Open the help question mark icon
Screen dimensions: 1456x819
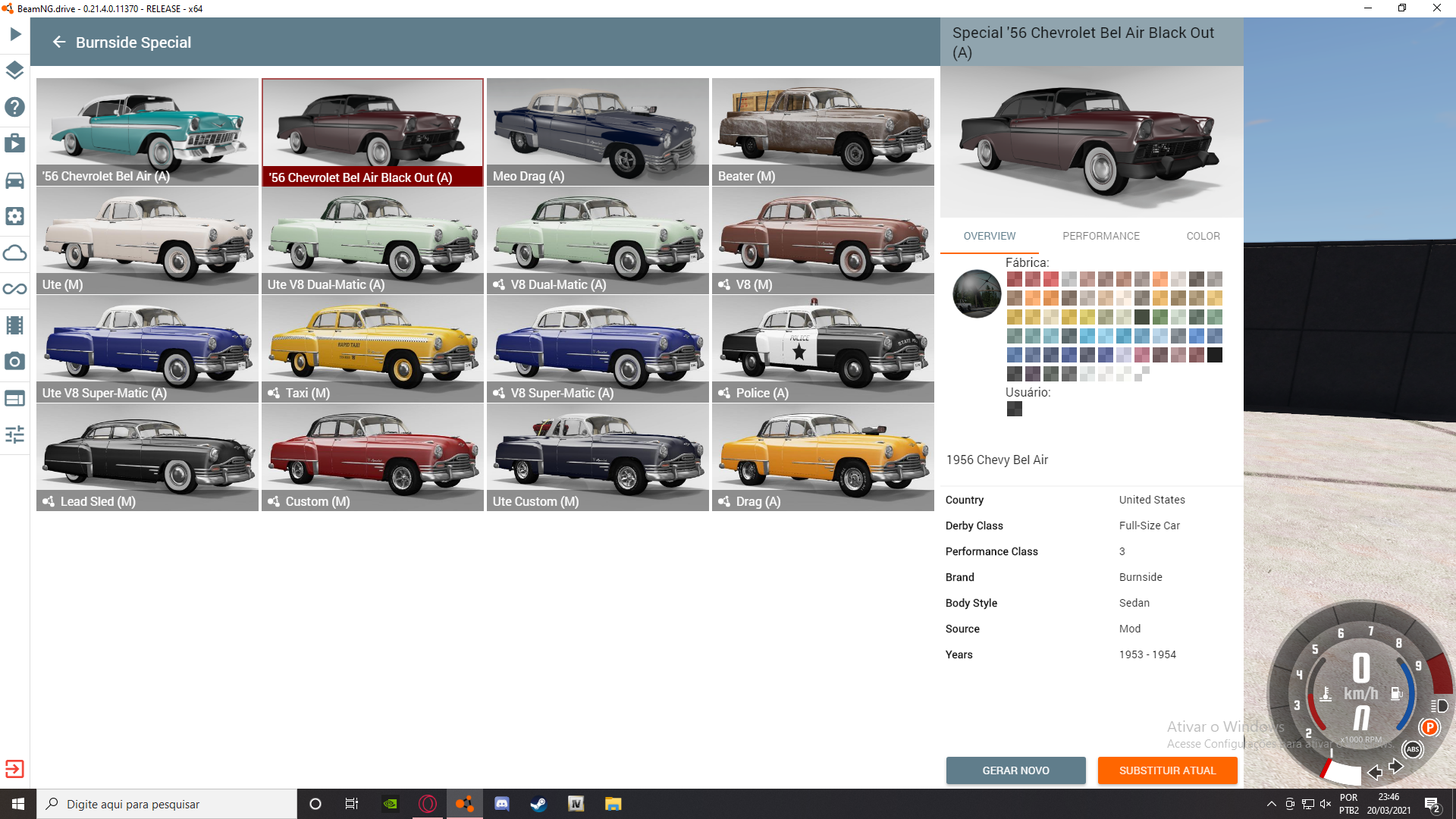[x=15, y=107]
